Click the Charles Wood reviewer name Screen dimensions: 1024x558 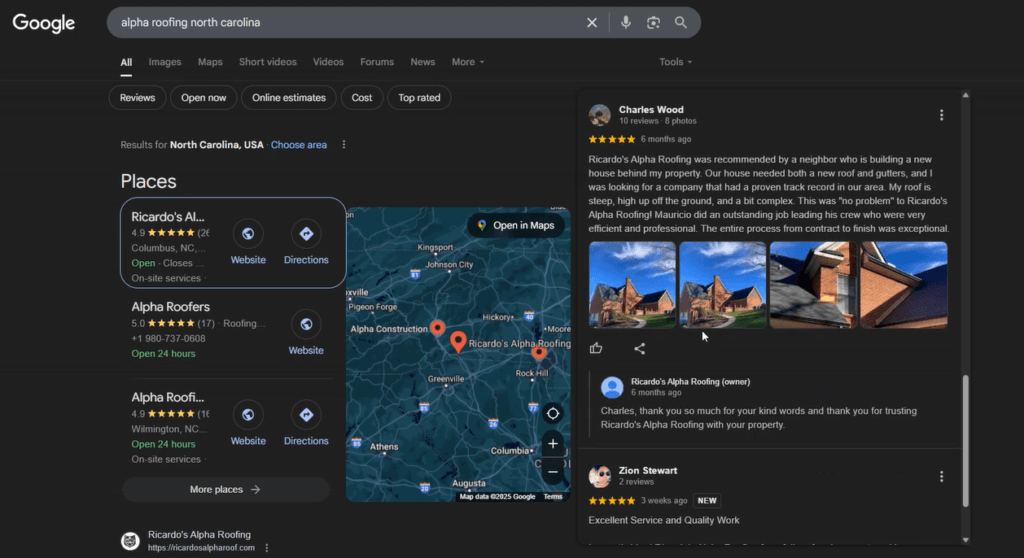(x=651, y=110)
